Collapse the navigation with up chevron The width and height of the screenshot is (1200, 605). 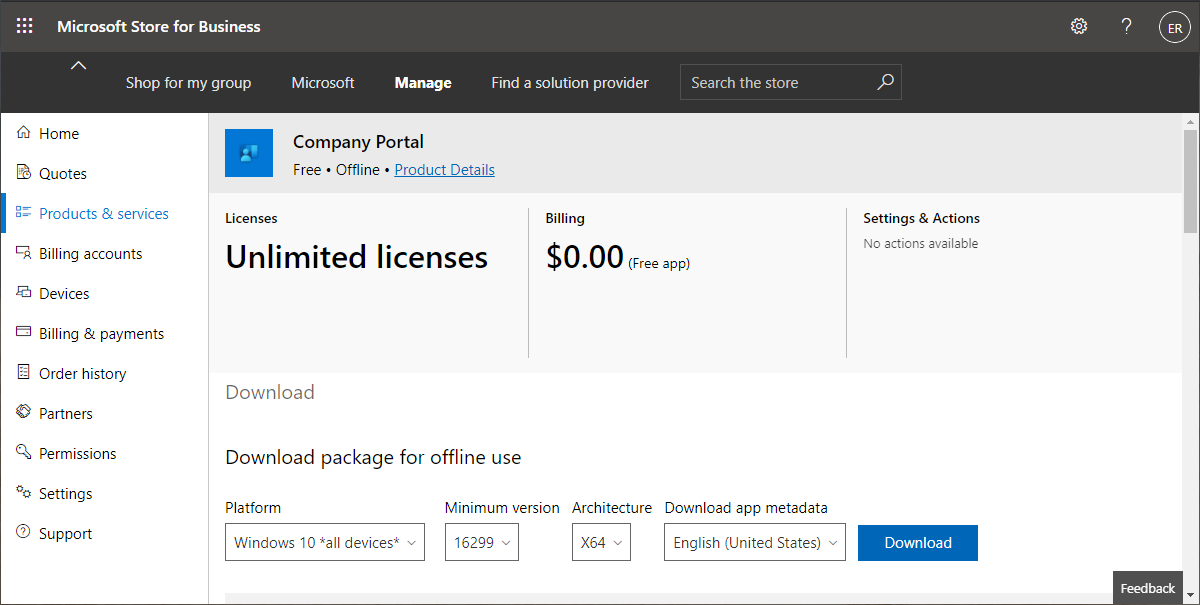[x=78, y=66]
